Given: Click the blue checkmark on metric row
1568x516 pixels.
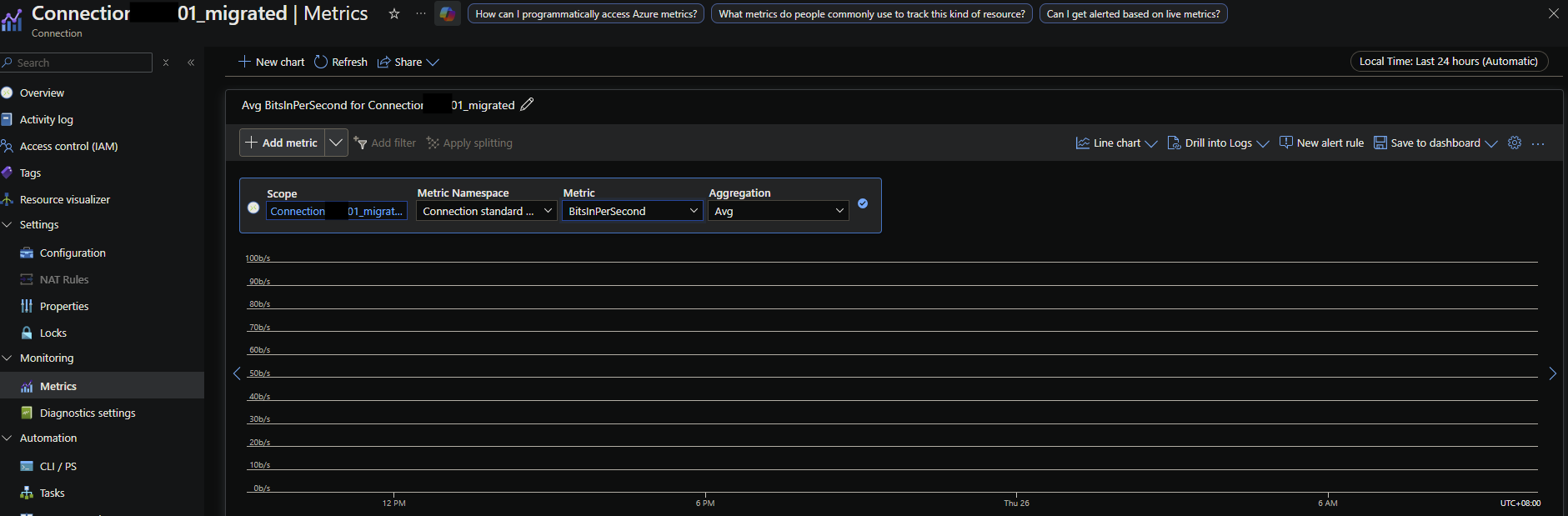Looking at the screenshot, I should point(863,203).
